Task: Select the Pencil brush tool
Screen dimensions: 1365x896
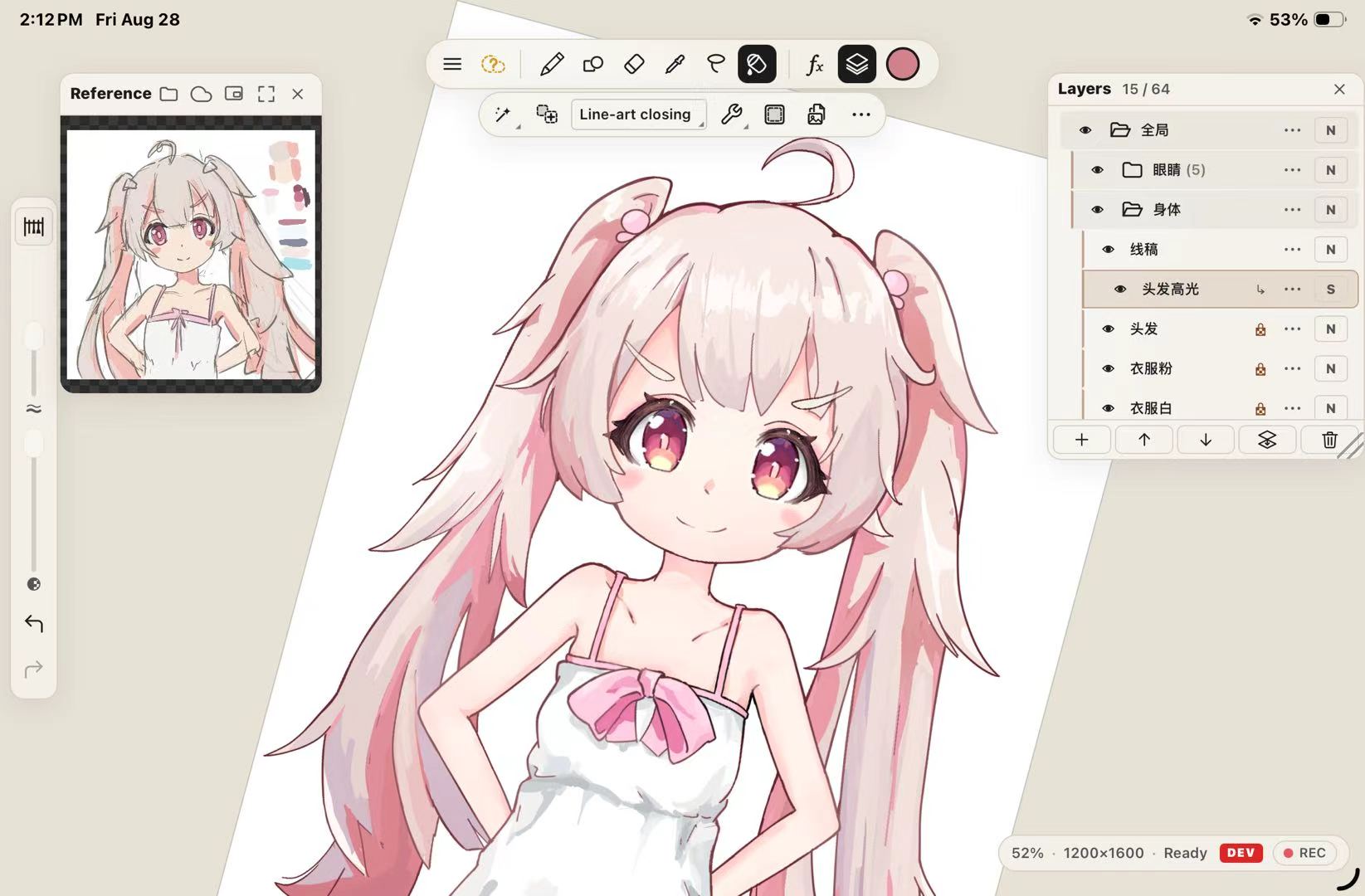Action: pos(552,64)
